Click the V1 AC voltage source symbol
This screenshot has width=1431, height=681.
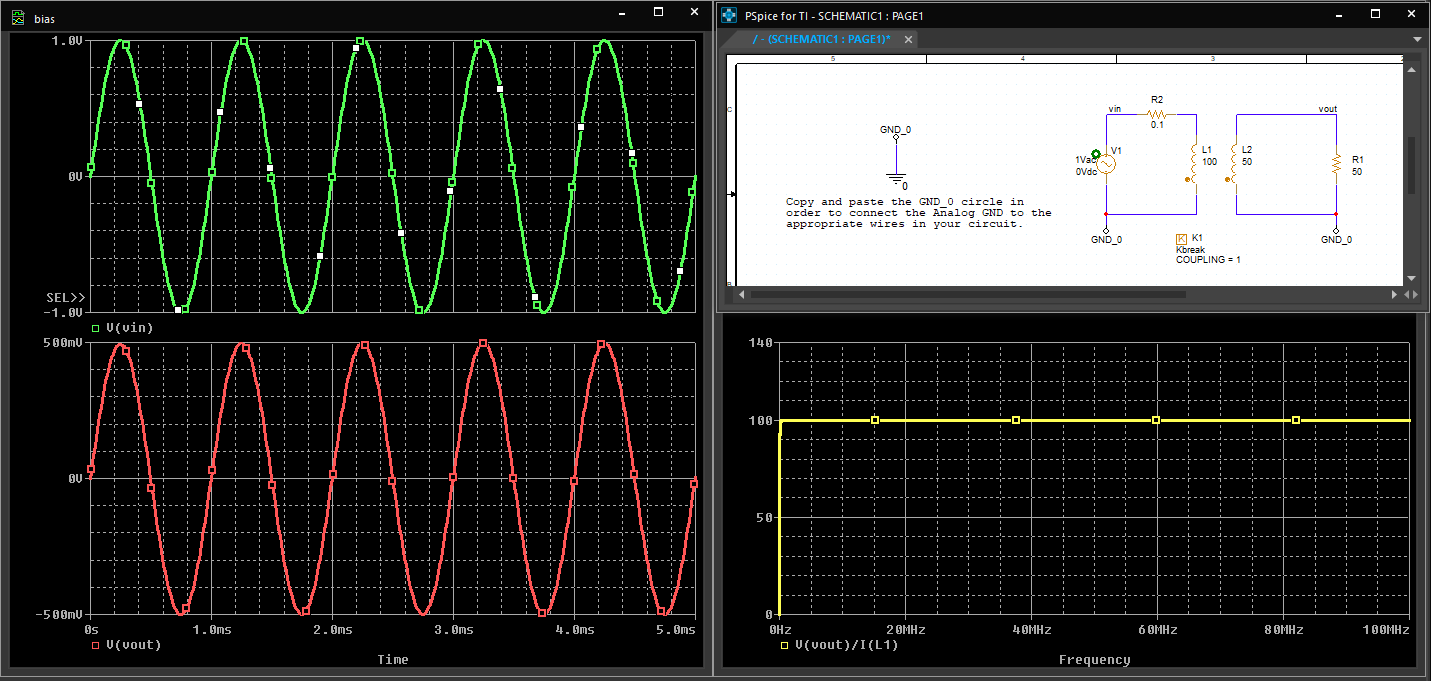pyautogui.click(x=1107, y=165)
